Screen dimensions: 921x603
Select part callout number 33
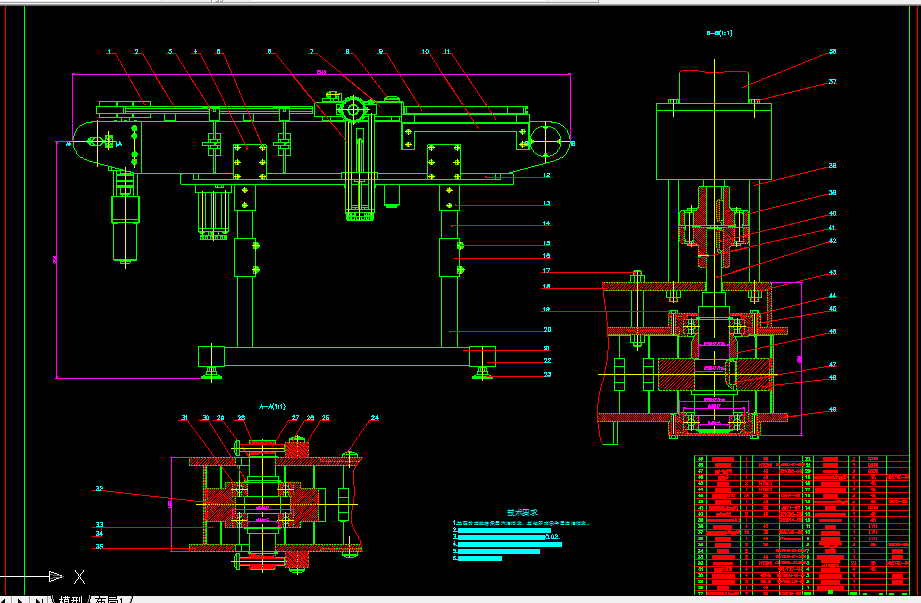99,525
